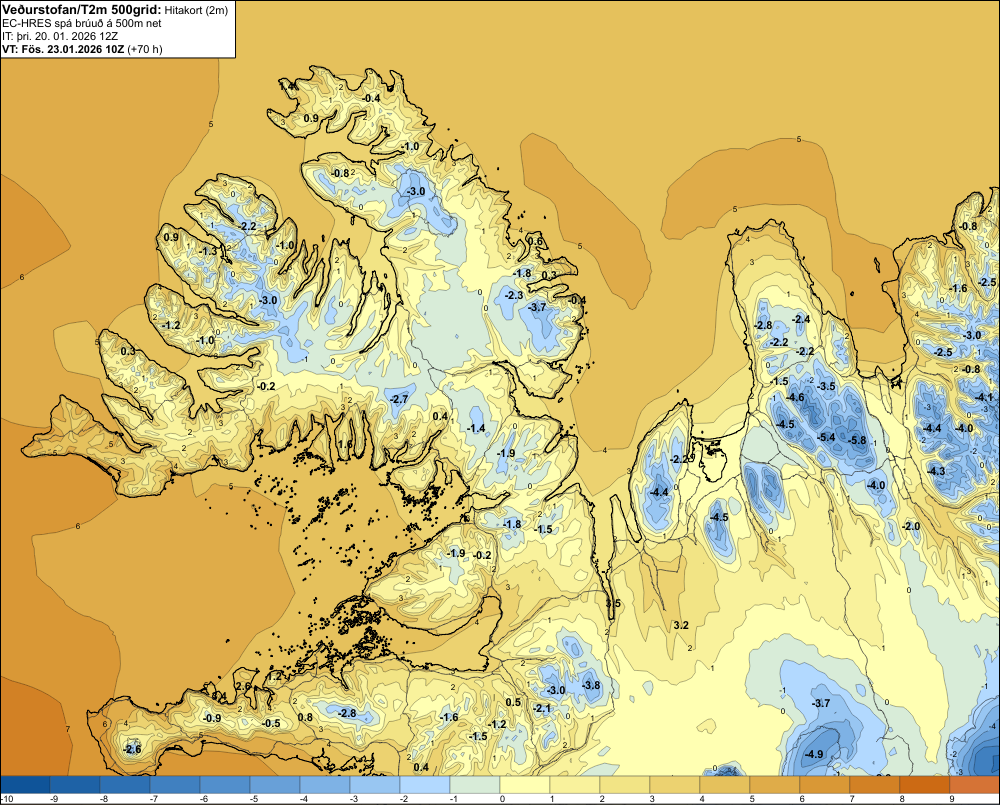The width and height of the screenshot is (1000, 805).
Task: Select legend color band between -10 and -9
Action: 25,784
